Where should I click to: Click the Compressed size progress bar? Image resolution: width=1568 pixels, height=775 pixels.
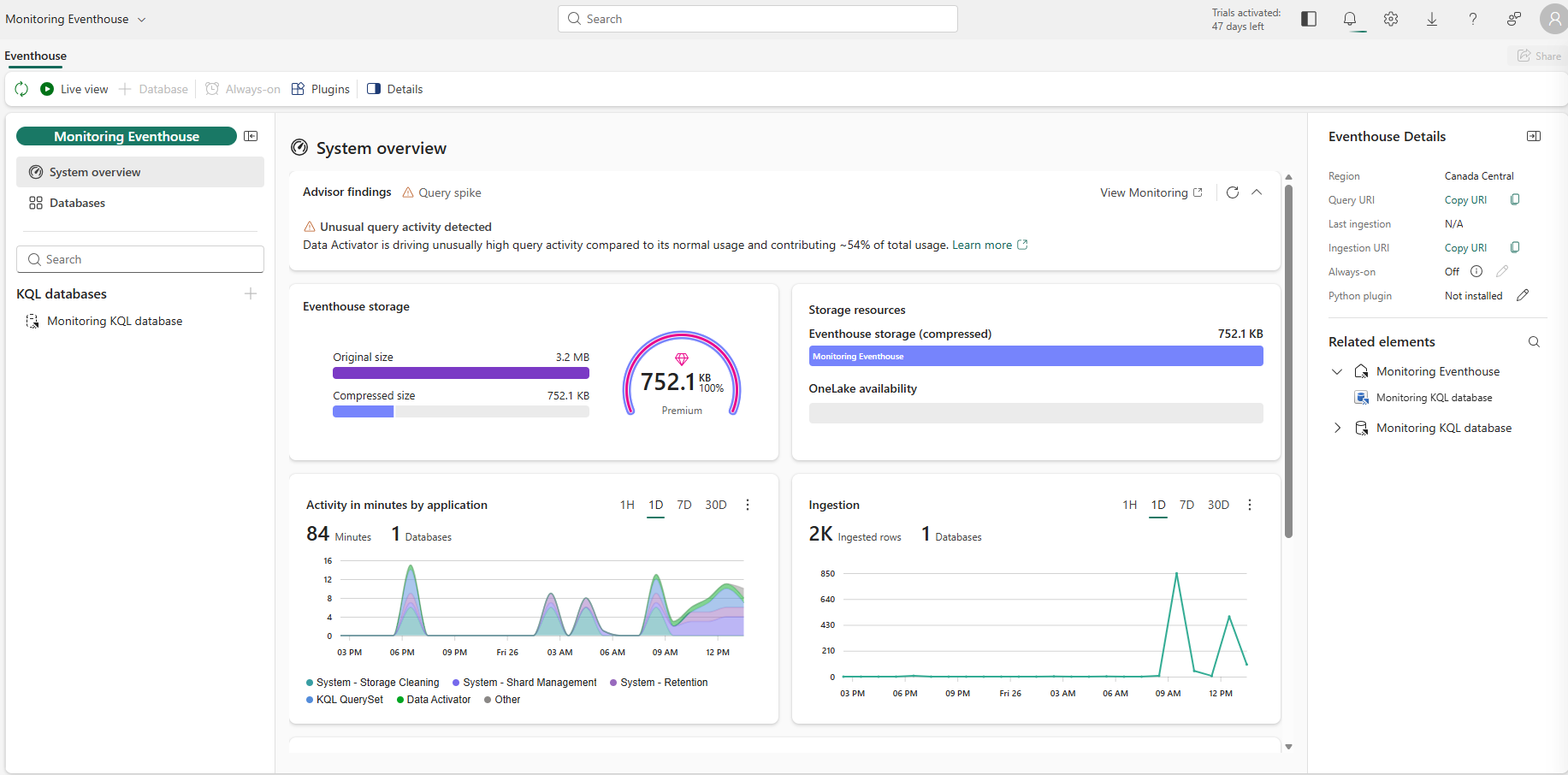pos(461,411)
